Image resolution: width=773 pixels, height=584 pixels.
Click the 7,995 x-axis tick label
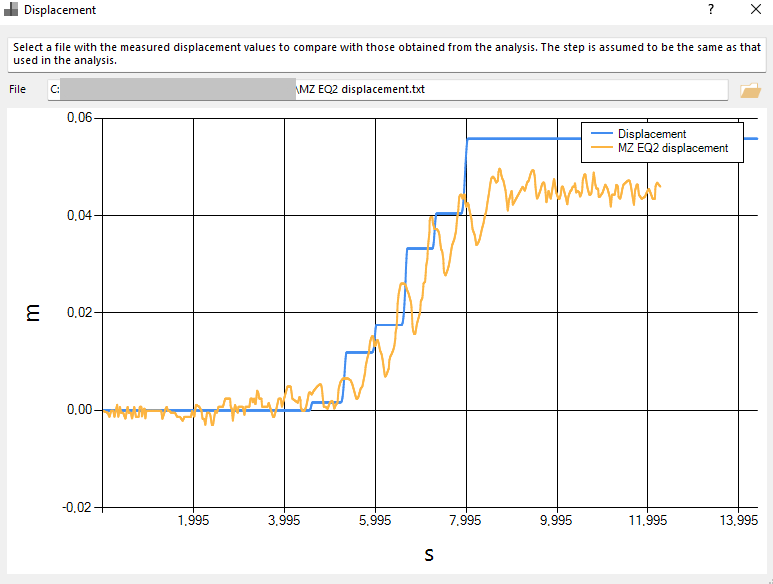(465, 520)
